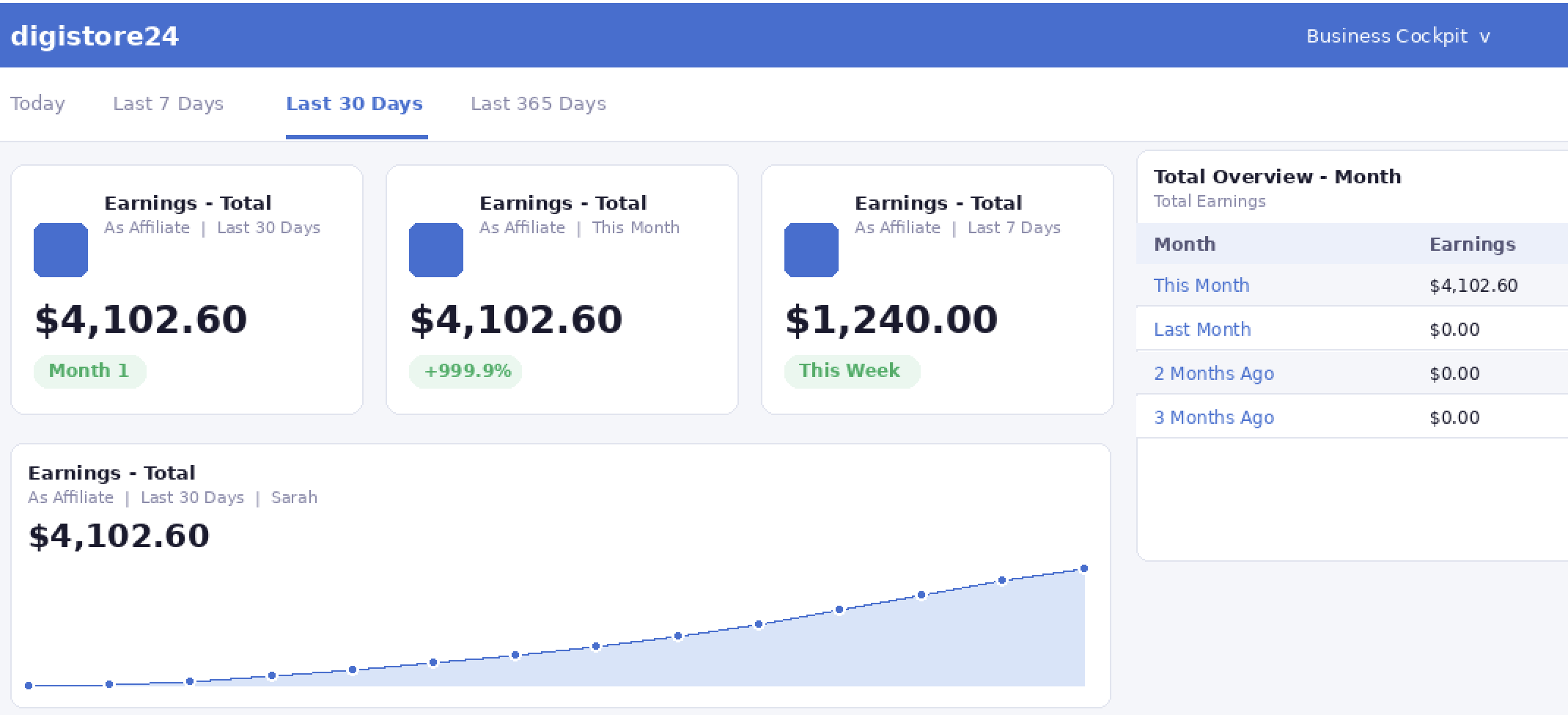Click the Sarah label in chart subtitle
This screenshot has height=715, width=1568.
pos(294,497)
